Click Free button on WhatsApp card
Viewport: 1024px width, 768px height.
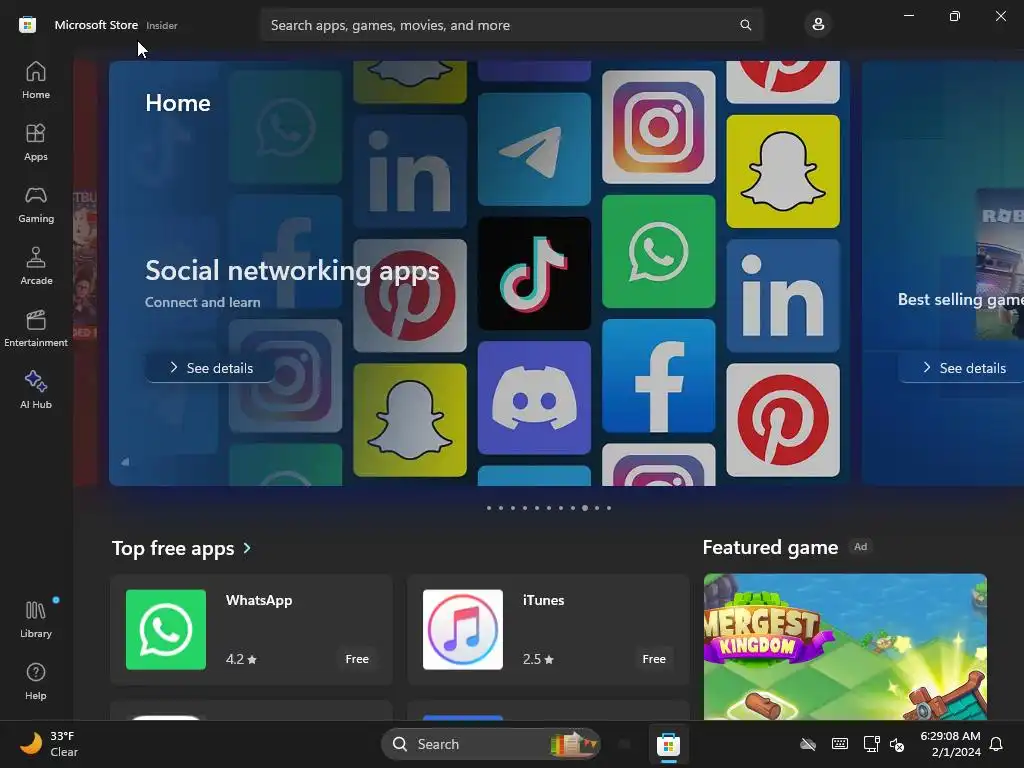(357, 659)
